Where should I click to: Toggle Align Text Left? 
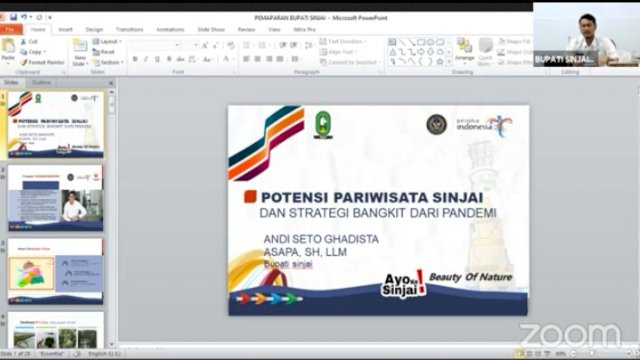(x=246, y=59)
